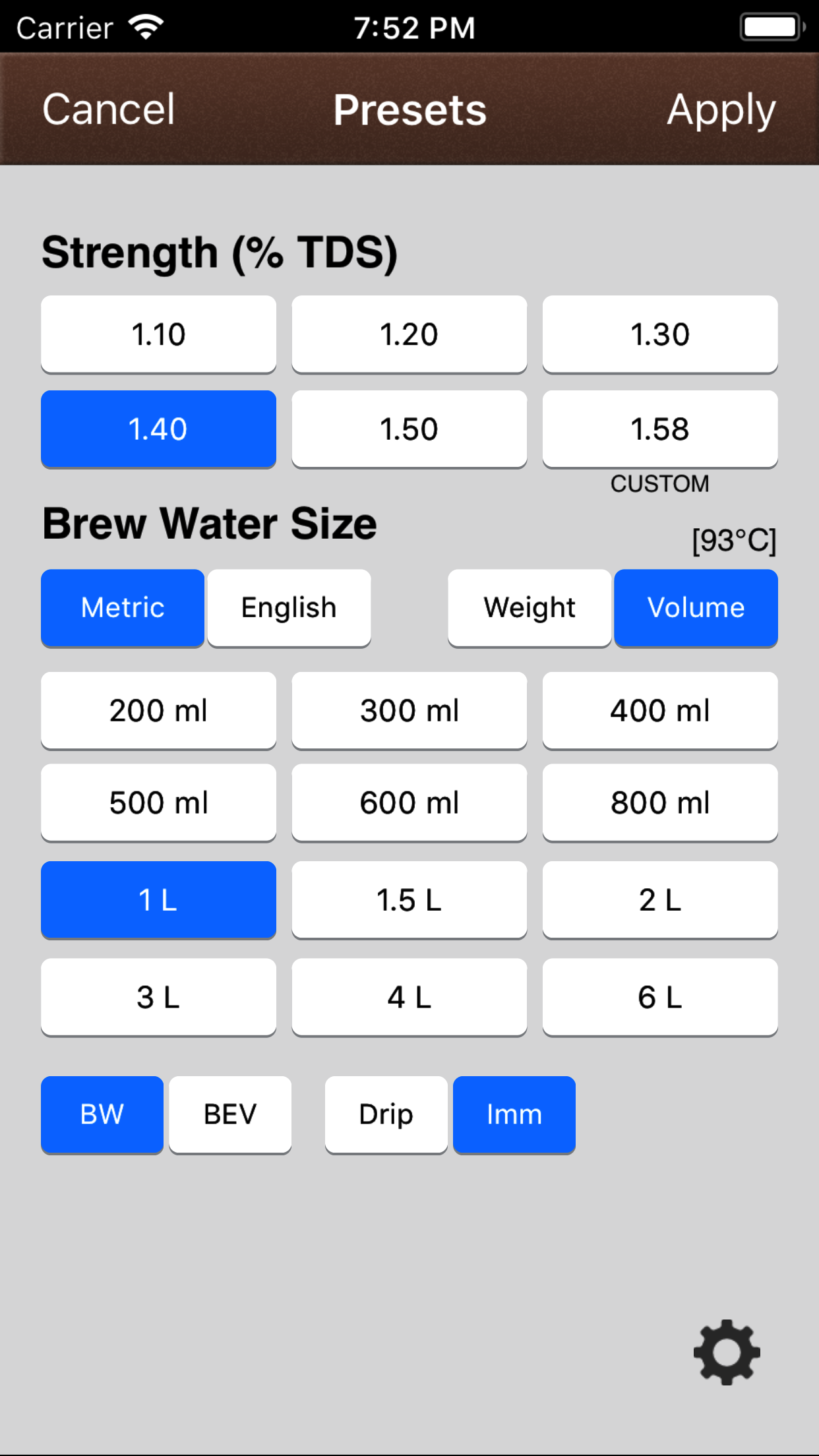The height and width of the screenshot is (1456, 819).
Task: Switch units to English
Action: (289, 607)
